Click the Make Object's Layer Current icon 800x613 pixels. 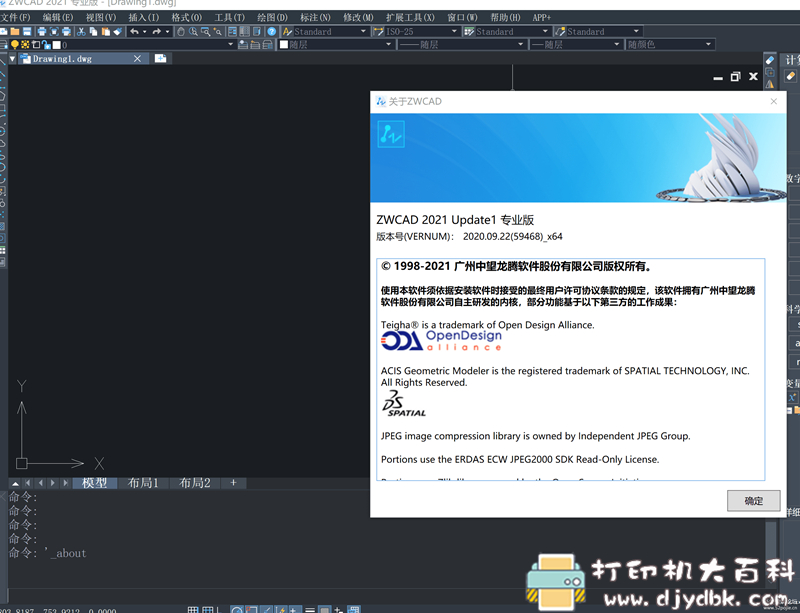(243, 45)
